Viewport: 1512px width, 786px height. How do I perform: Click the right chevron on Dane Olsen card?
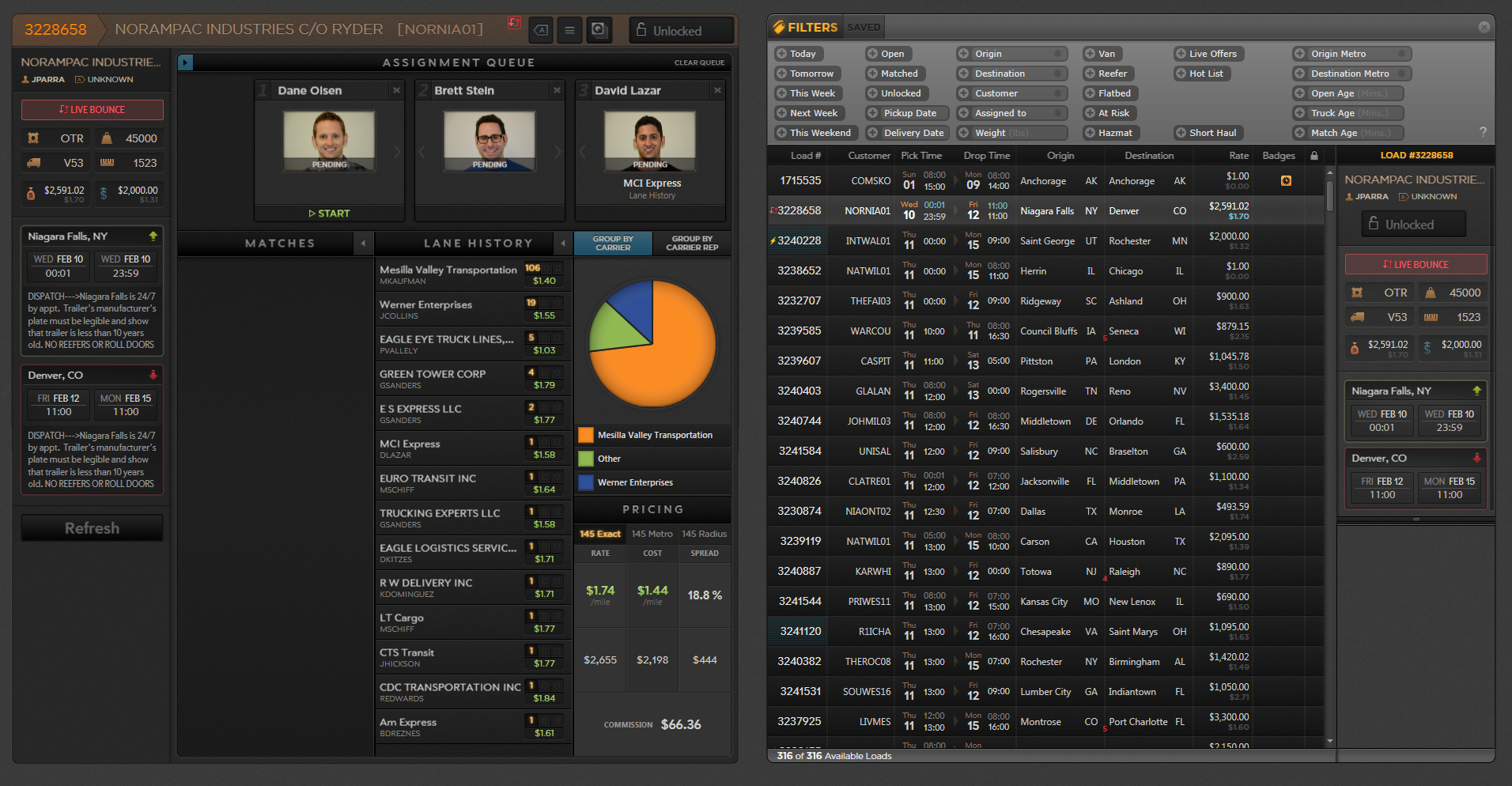click(397, 151)
